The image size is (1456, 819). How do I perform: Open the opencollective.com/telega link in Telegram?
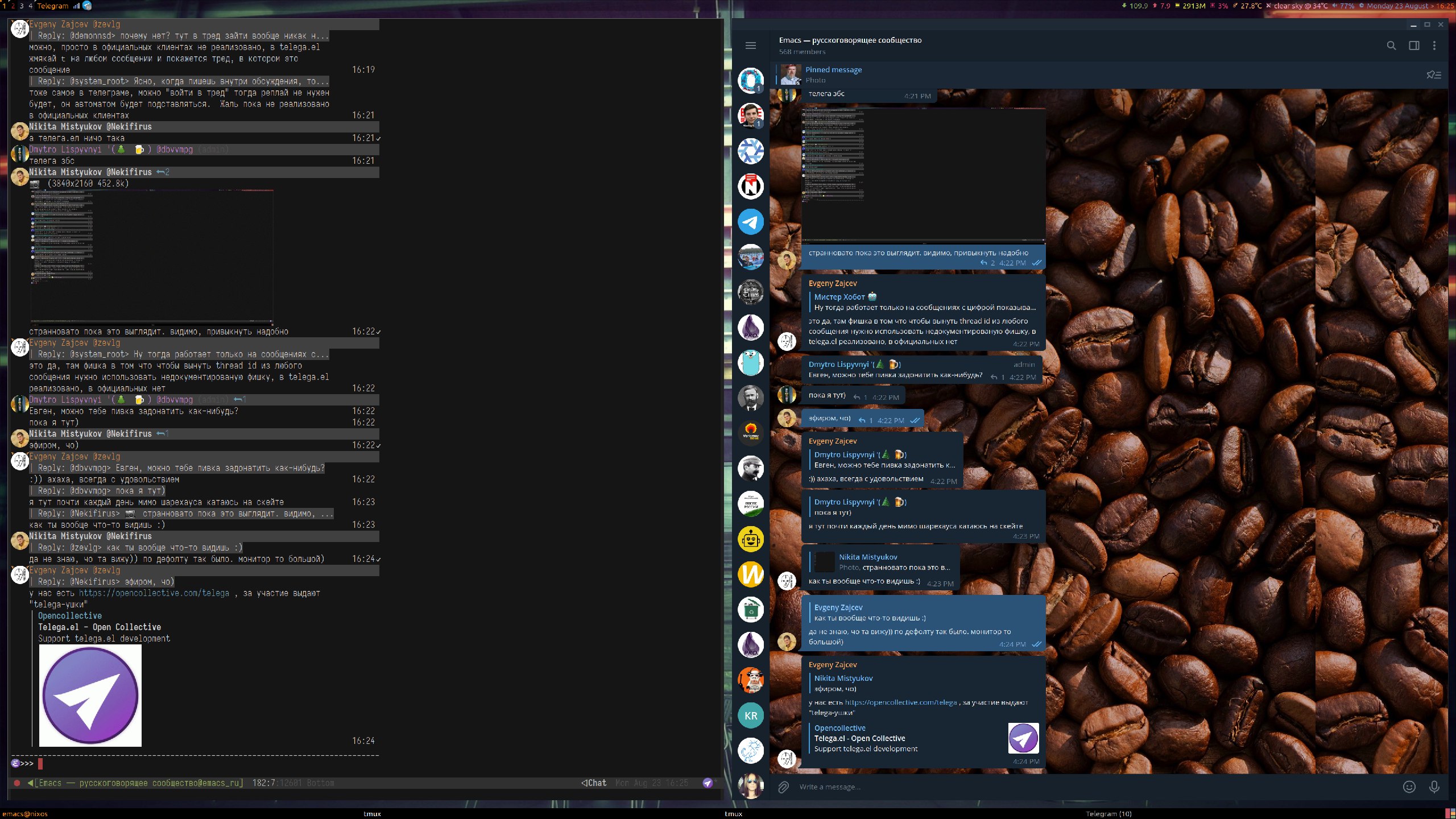coord(901,702)
